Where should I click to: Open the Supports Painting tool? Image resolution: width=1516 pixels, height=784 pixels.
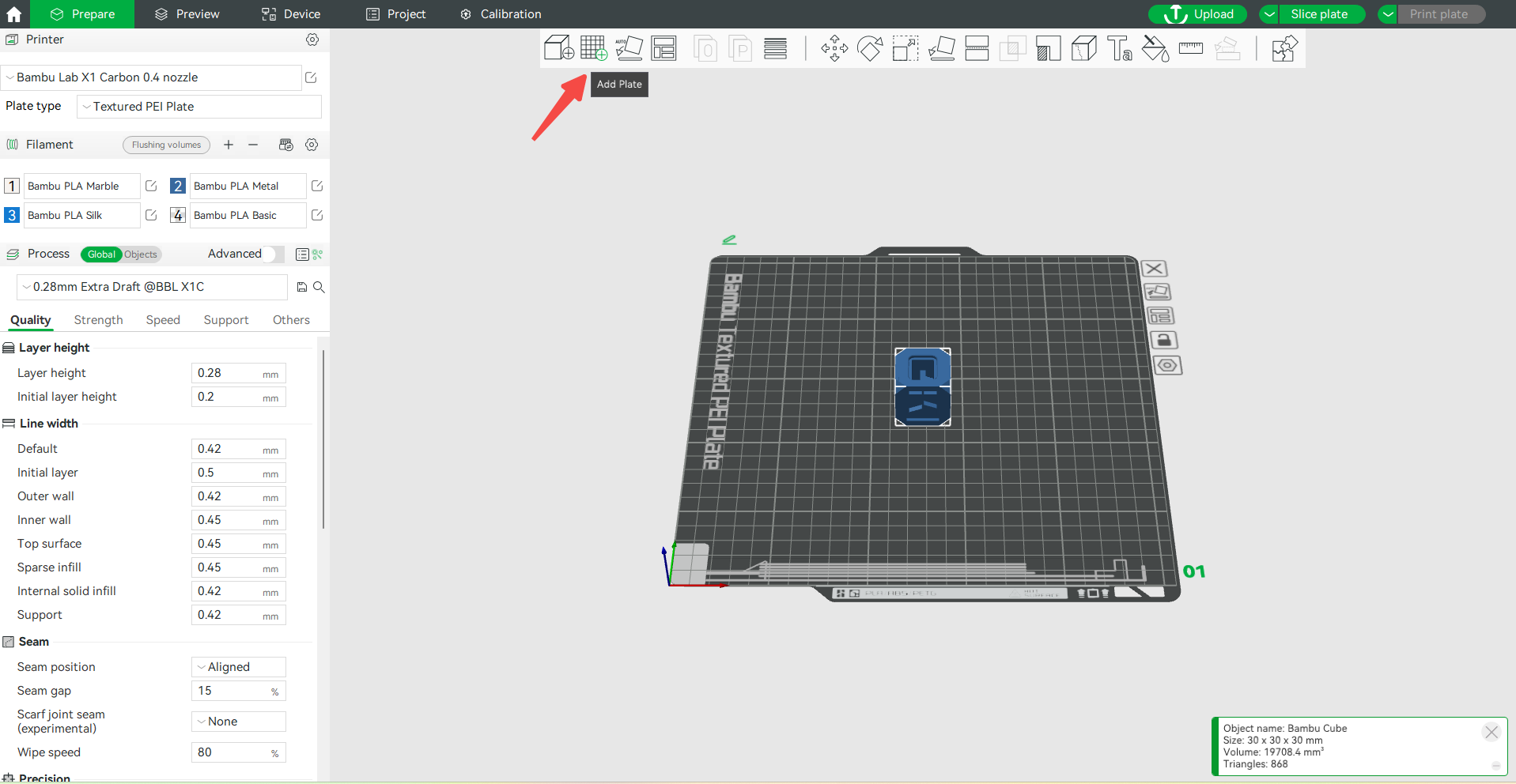click(1048, 48)
